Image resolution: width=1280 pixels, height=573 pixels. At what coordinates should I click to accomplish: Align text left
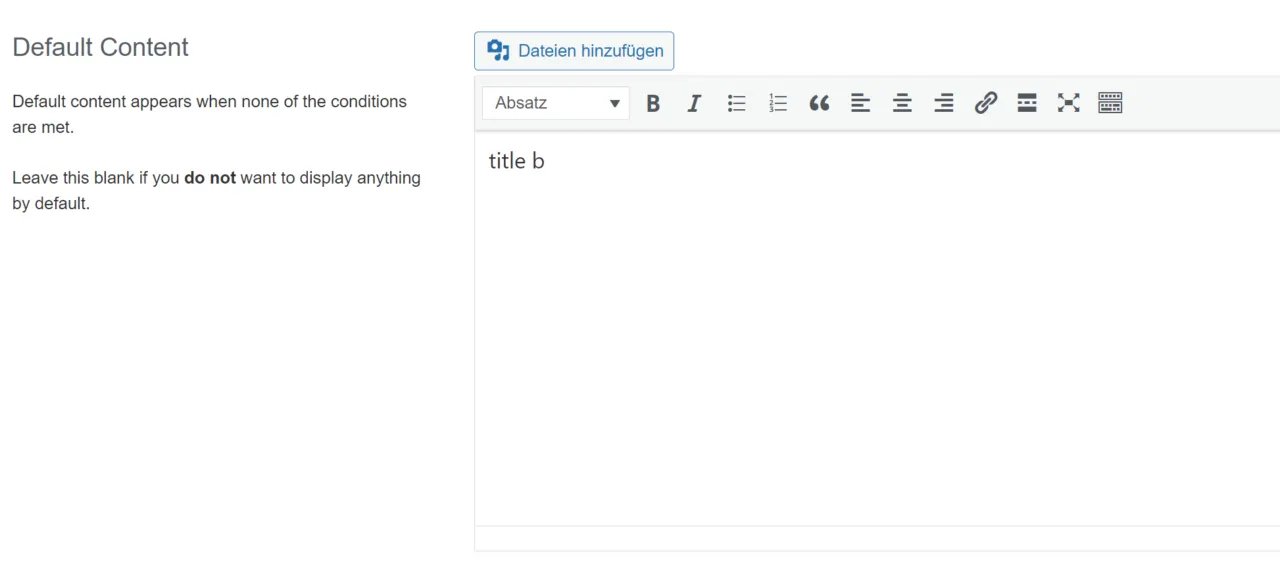(861, 103)
